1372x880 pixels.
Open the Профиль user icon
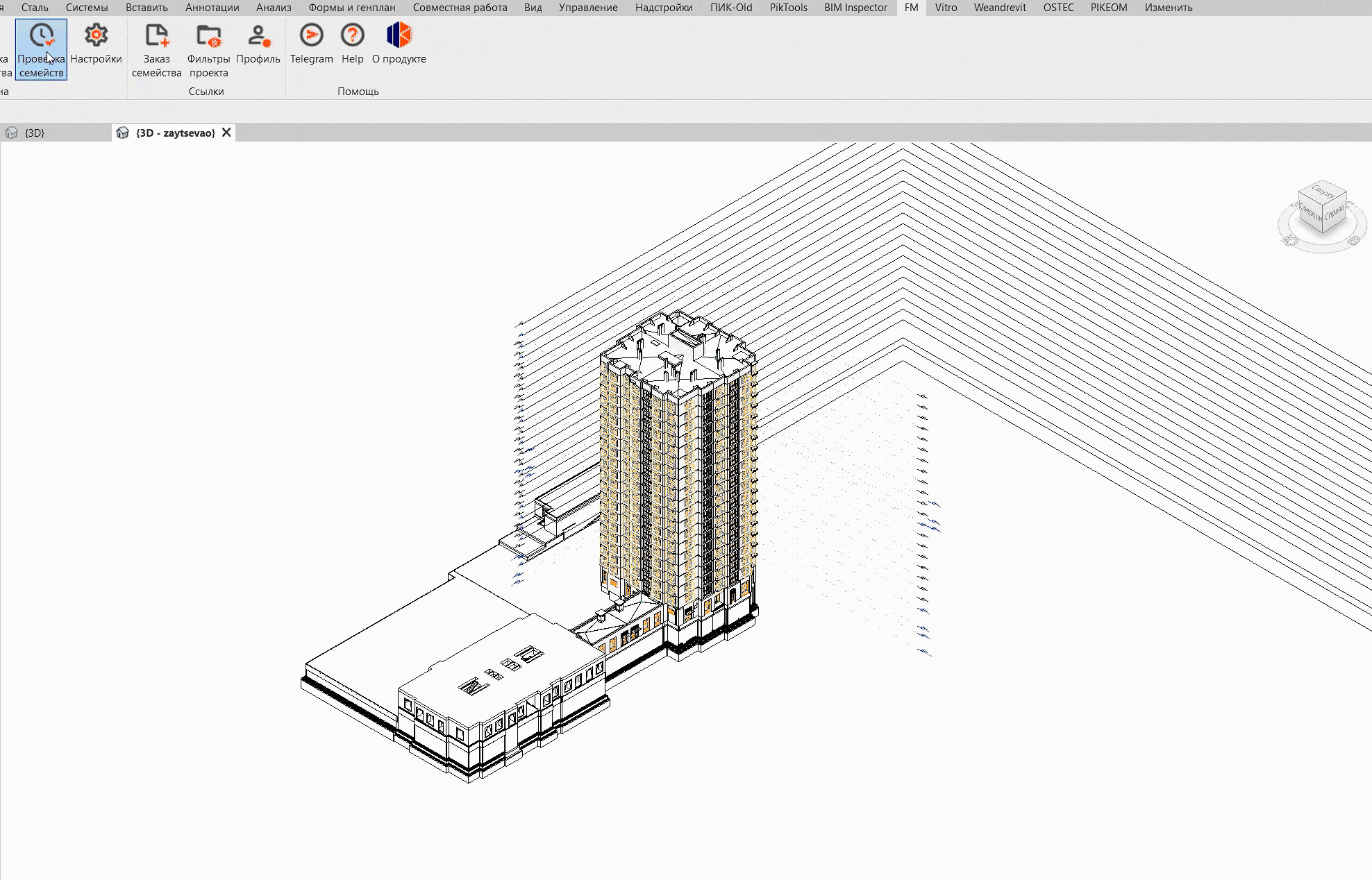[x=258, y=36]
